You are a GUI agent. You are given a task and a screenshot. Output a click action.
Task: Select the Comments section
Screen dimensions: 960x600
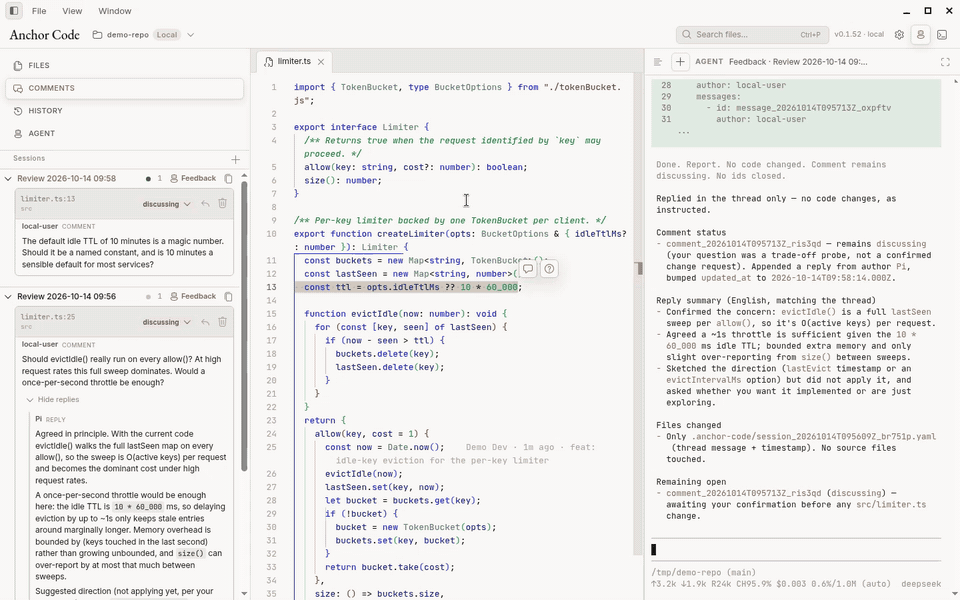(x=124, y=88)
